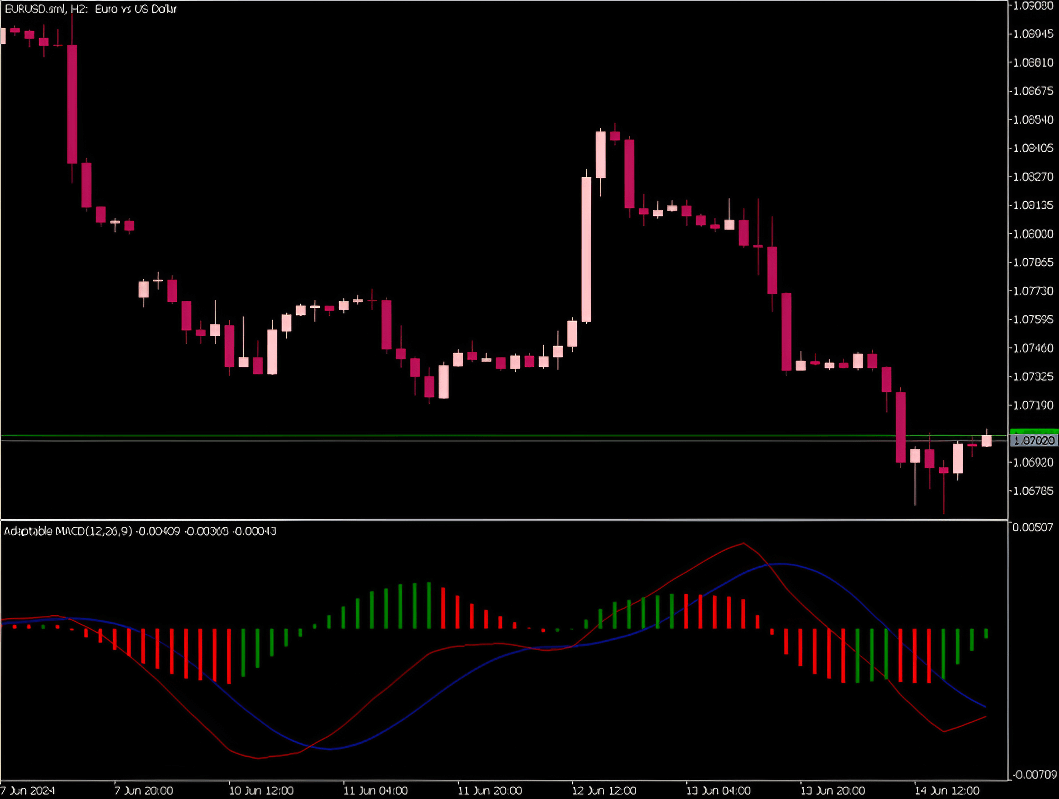
Task: Click the 12 Jun 12:00 time label
Action: click(x=604, y=789)
